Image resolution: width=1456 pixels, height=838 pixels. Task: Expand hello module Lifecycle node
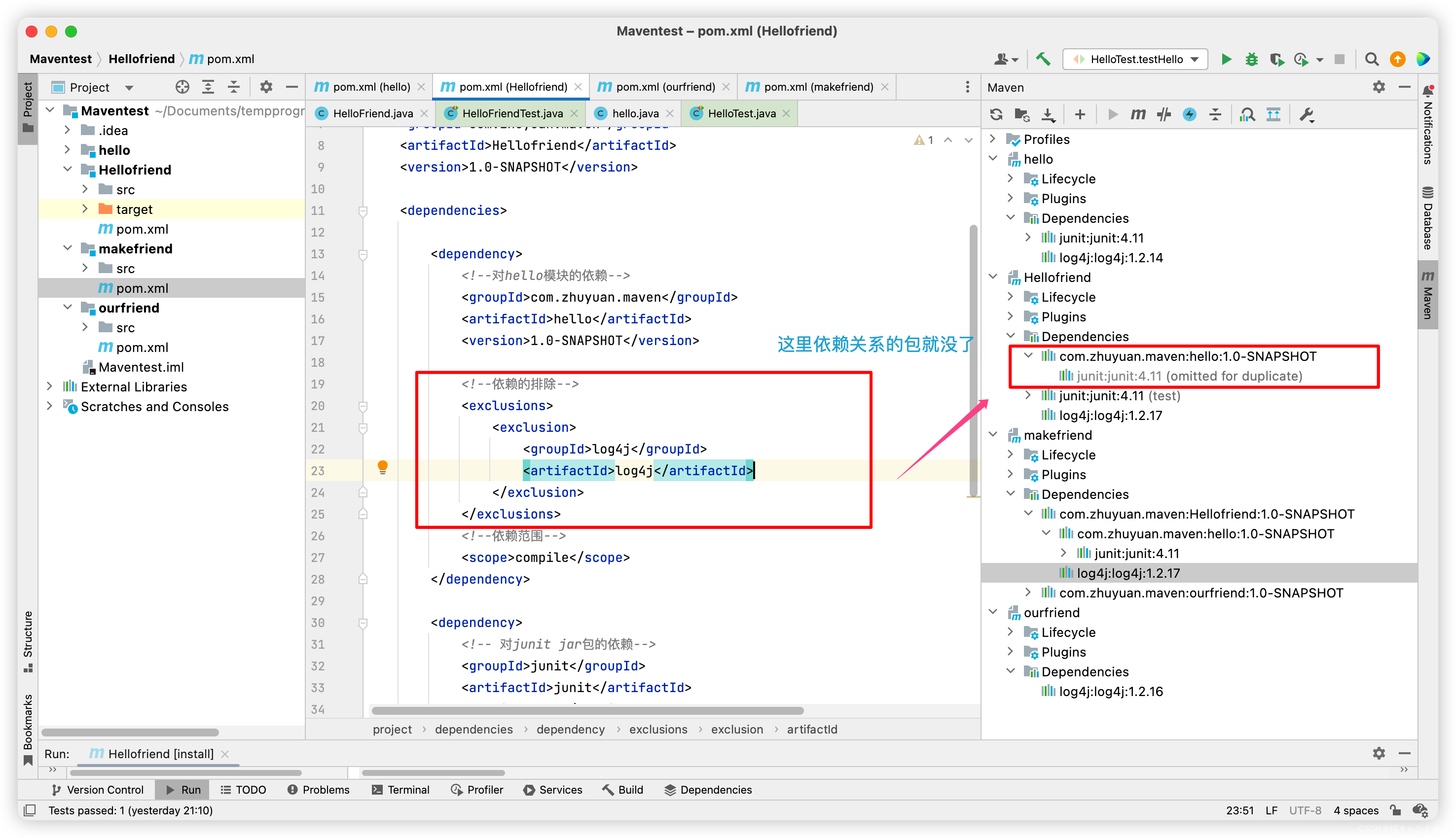[1011, 178]
